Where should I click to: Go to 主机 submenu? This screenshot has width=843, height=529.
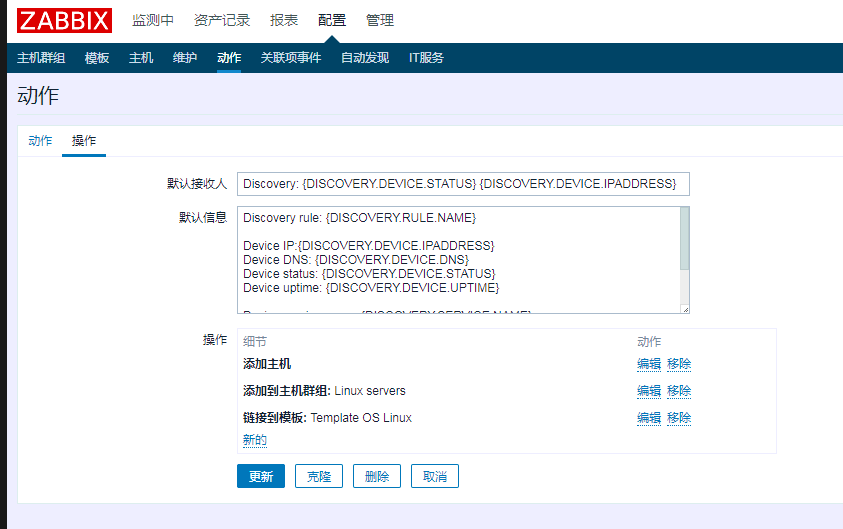[x=141, y=58]
